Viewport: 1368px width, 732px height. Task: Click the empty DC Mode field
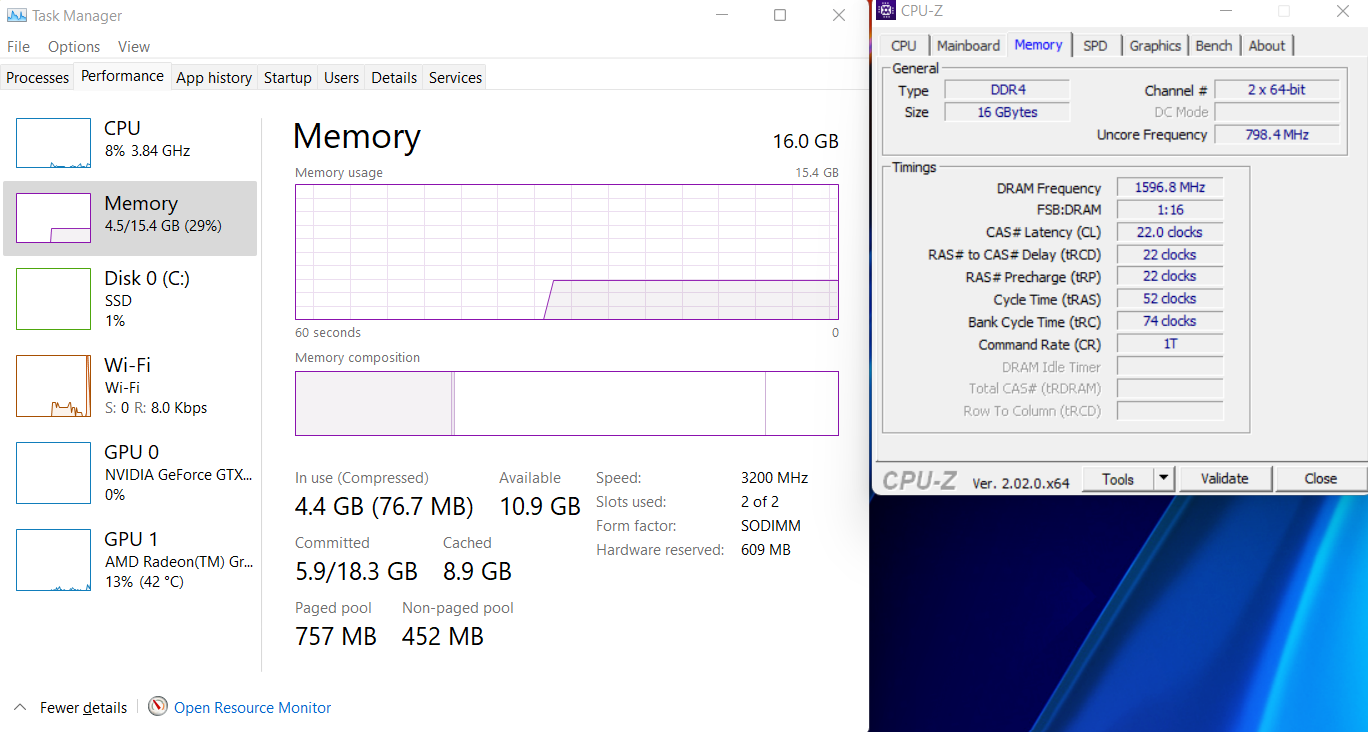(x=1276, y=112)
